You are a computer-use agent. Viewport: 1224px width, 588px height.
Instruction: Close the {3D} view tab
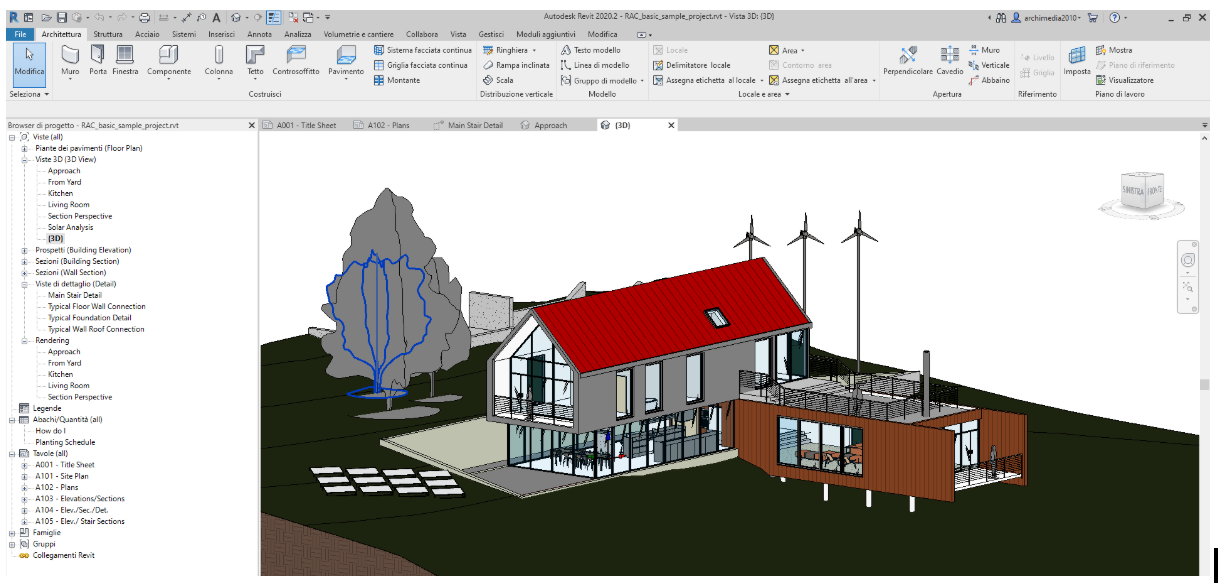[x=671, y=125]
